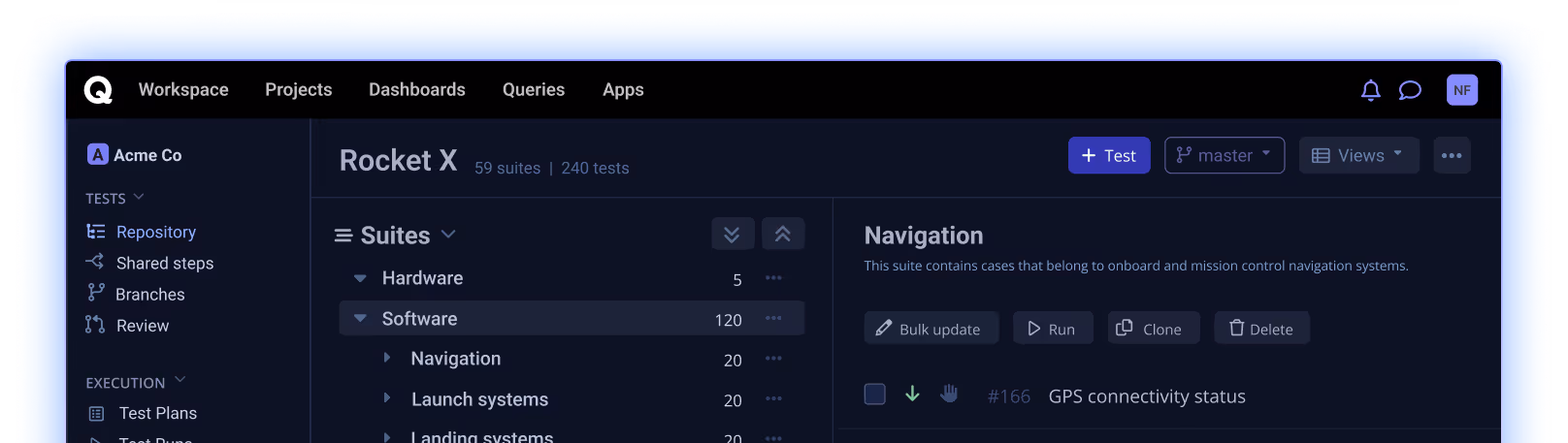Click the Run button
The image size is (1568, 443).
click(1053, 328)
